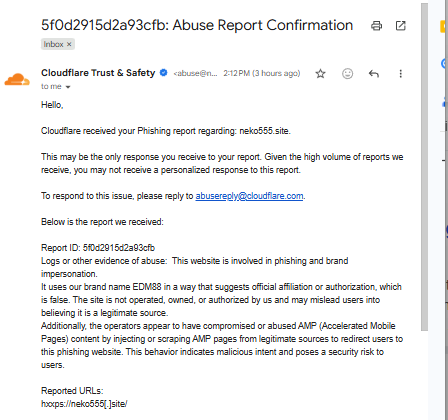Image resolution: width=448 pixels, height=420 pixels.
Task: Reply using the arrow icon
Action: tap(374, 73)
